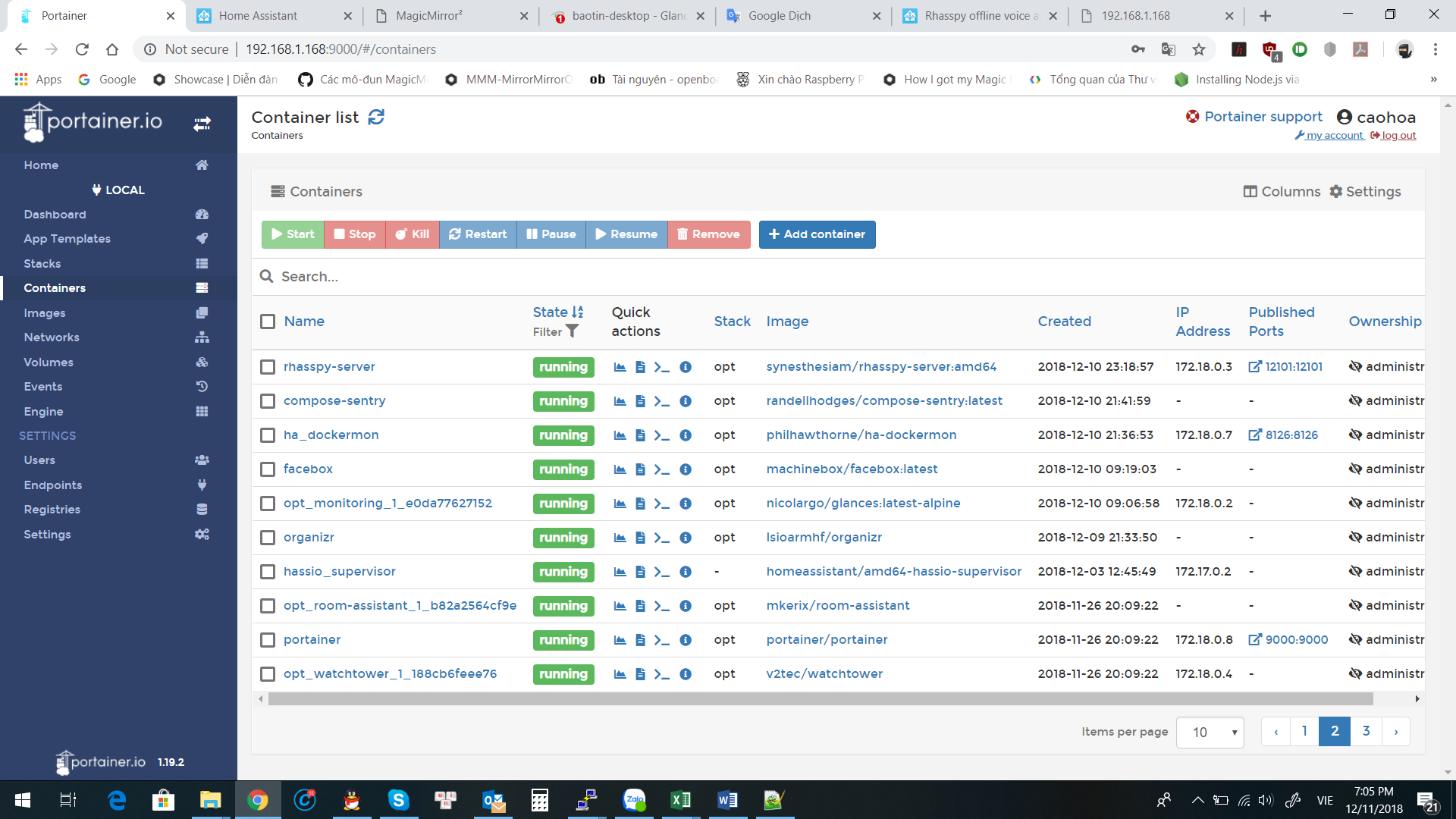Check the organizr container row

(267, 538)
